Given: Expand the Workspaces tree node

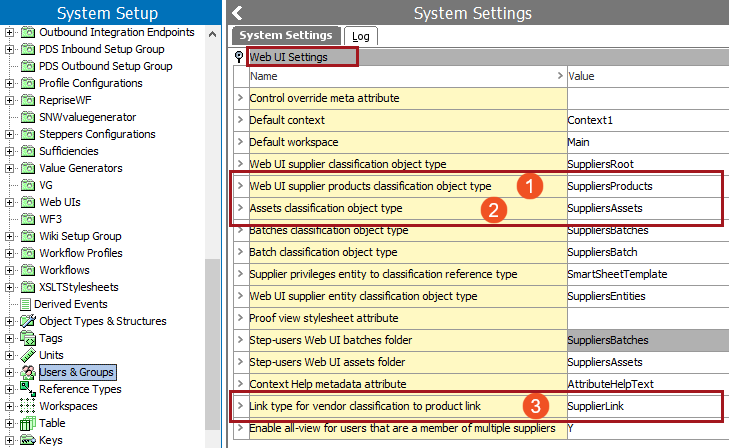Looking at the screenshot, I should coord(9,406).
